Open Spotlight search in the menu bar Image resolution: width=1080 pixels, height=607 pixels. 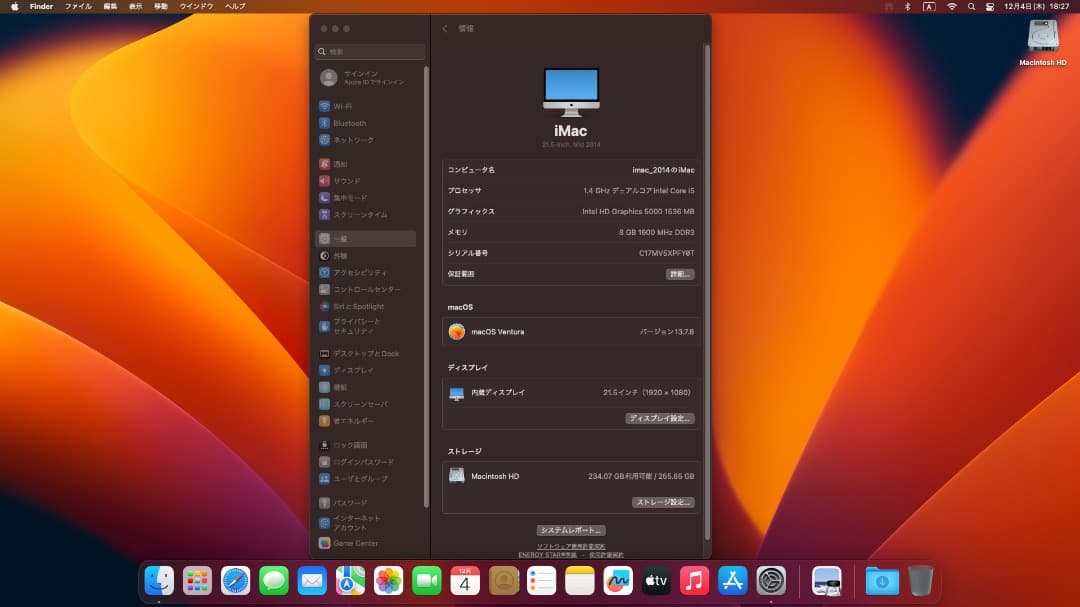click(x=973, y=6)
